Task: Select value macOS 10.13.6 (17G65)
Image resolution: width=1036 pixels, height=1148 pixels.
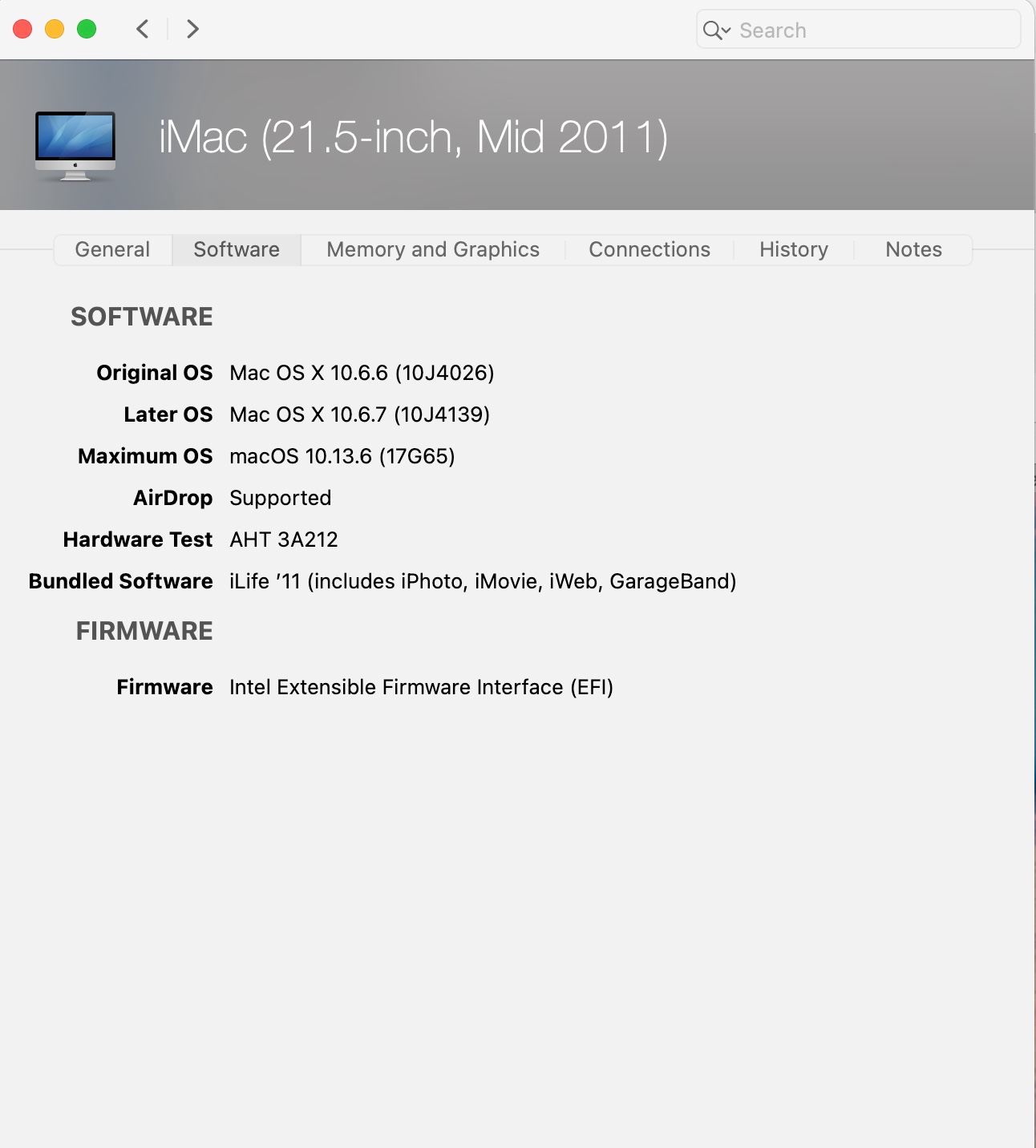Action: 342,456
